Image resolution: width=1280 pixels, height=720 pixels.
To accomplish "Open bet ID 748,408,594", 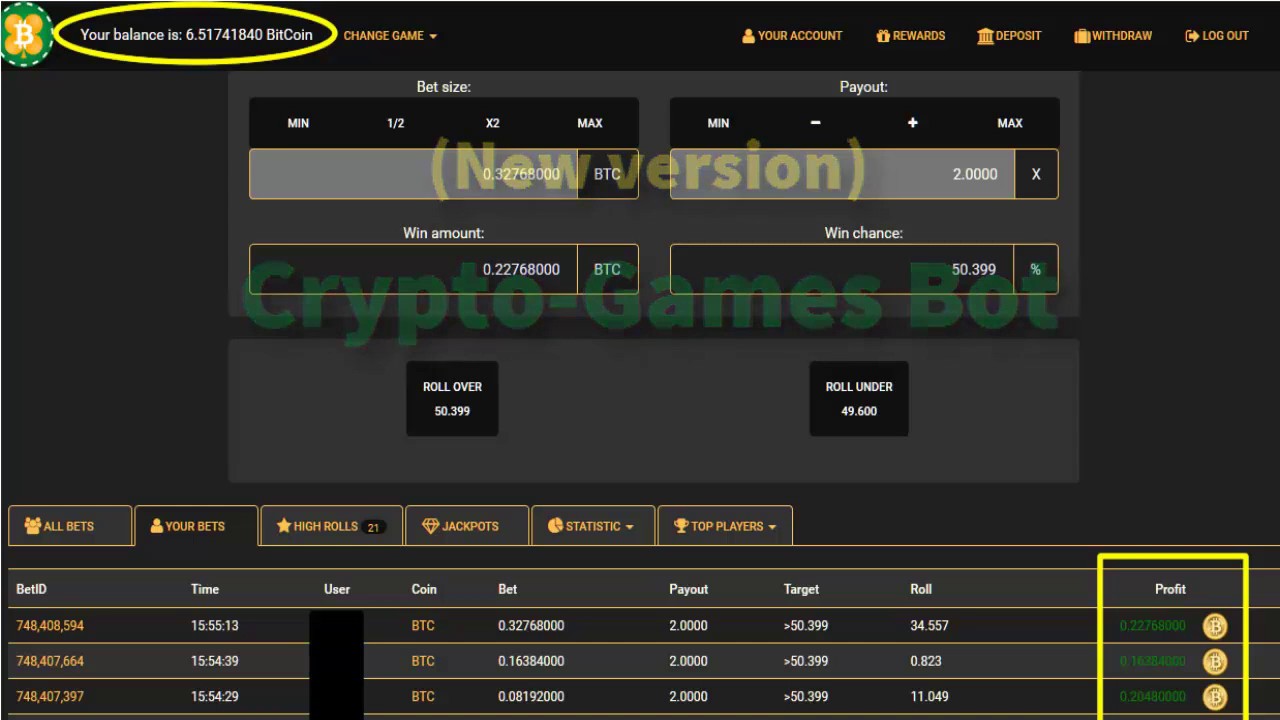I will [50, 626].
